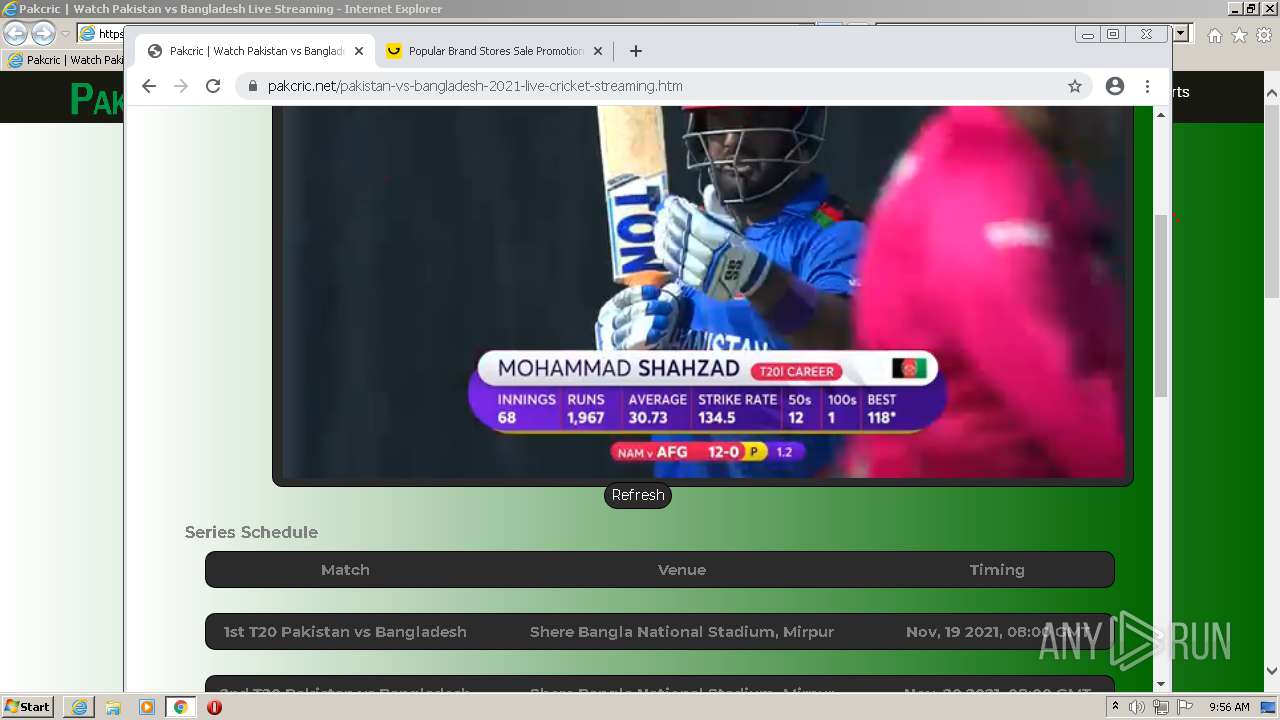This screenshot has height=720, width=1280.
Task: Open Internet Explorer's Favorites star
Action: coord(1239,35)
